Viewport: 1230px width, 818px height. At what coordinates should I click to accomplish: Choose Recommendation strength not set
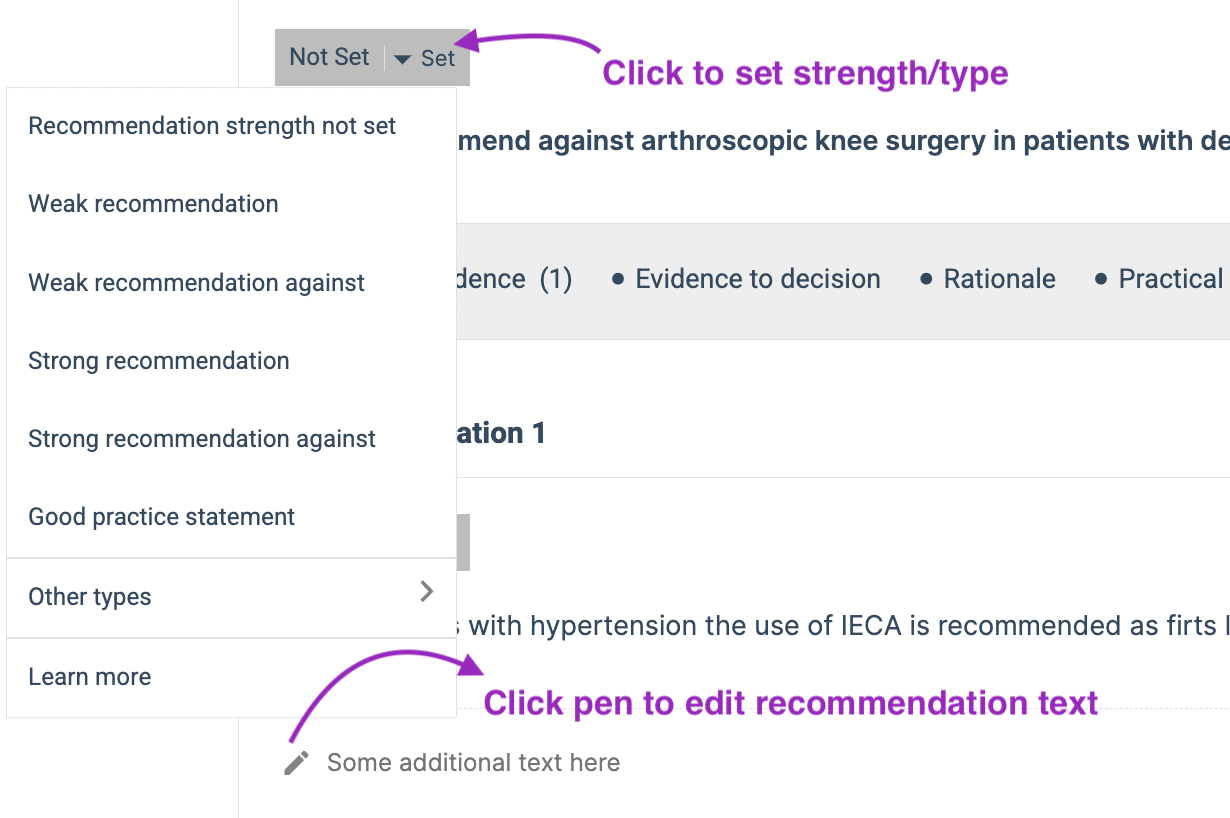(231, 126)
